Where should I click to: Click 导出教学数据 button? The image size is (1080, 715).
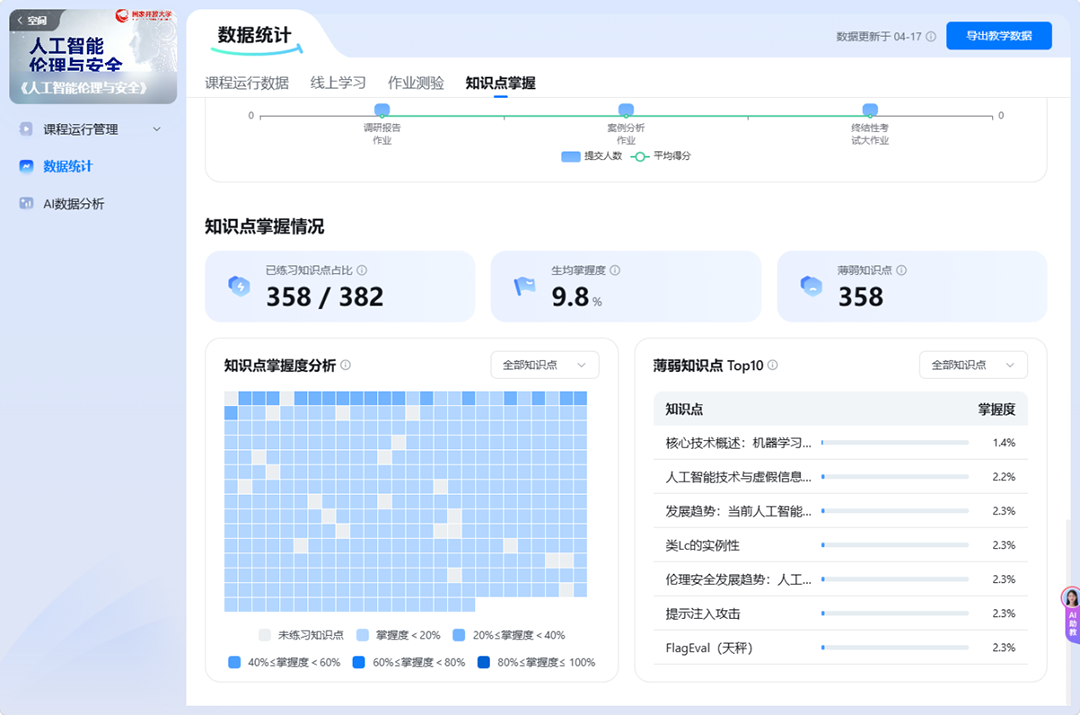click(999, 36)
